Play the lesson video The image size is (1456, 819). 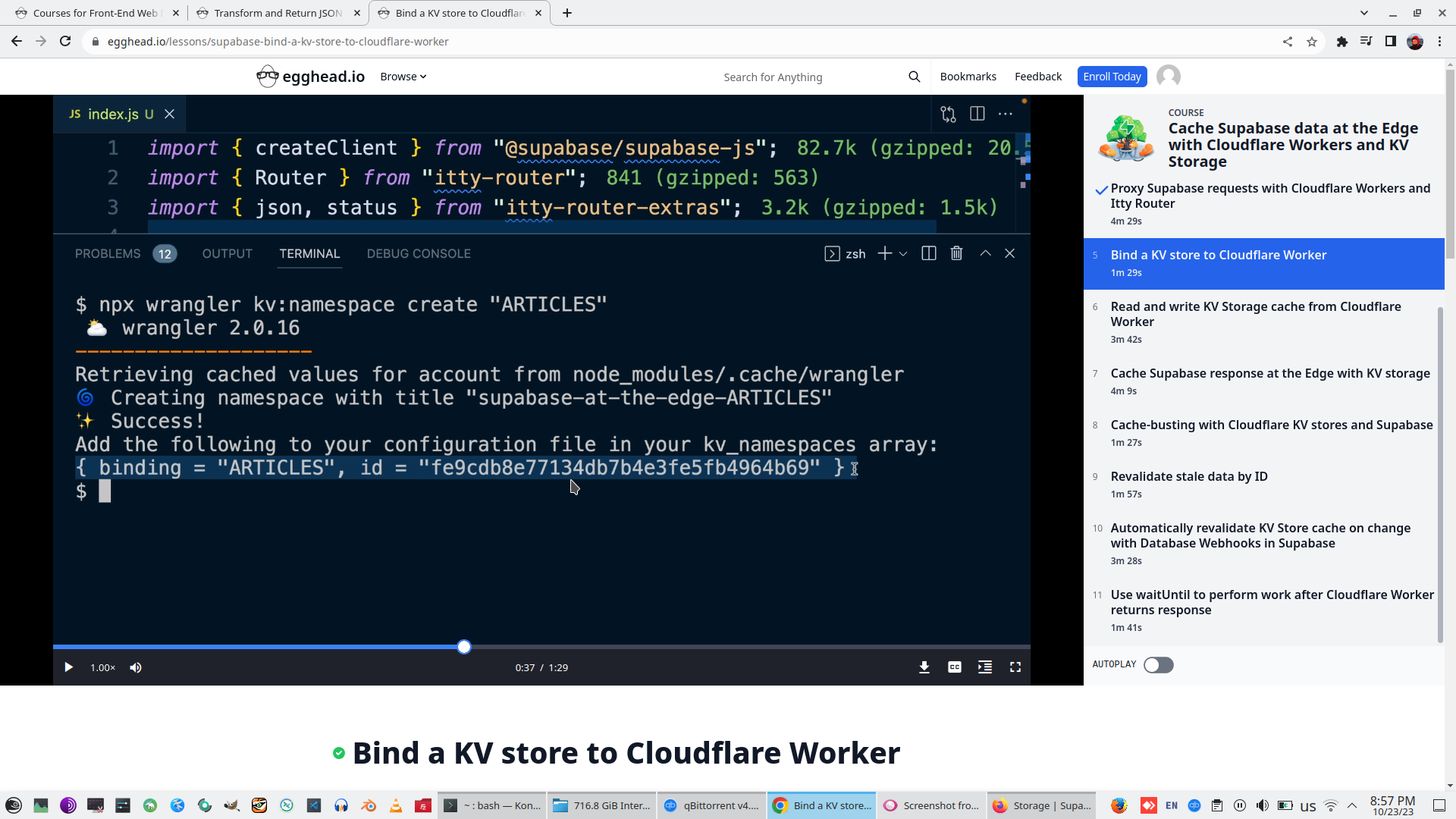(x=68, y=667)
